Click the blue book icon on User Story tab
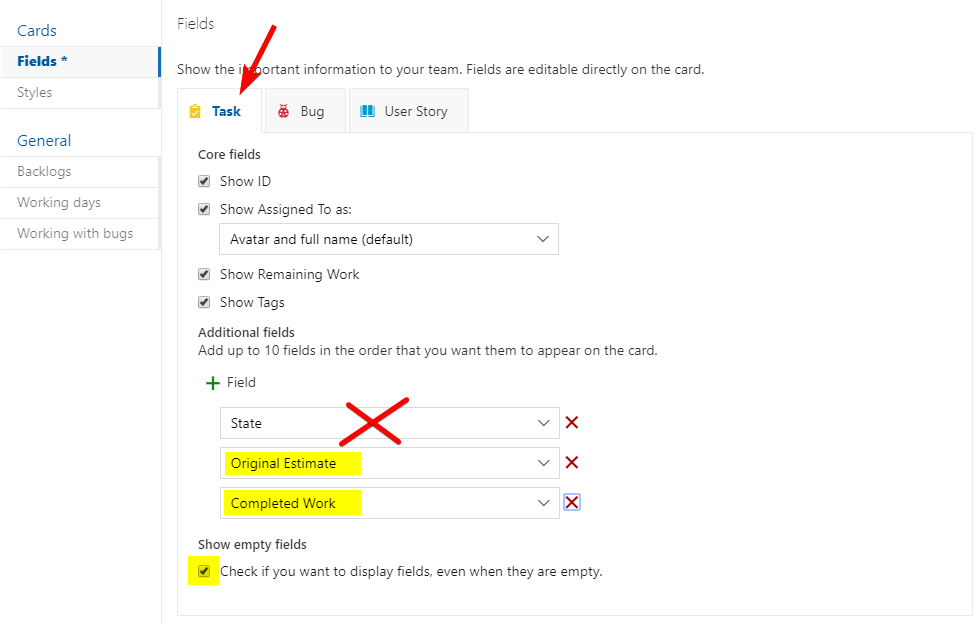Screen dimensions: 978x623 tap(368, 111)
